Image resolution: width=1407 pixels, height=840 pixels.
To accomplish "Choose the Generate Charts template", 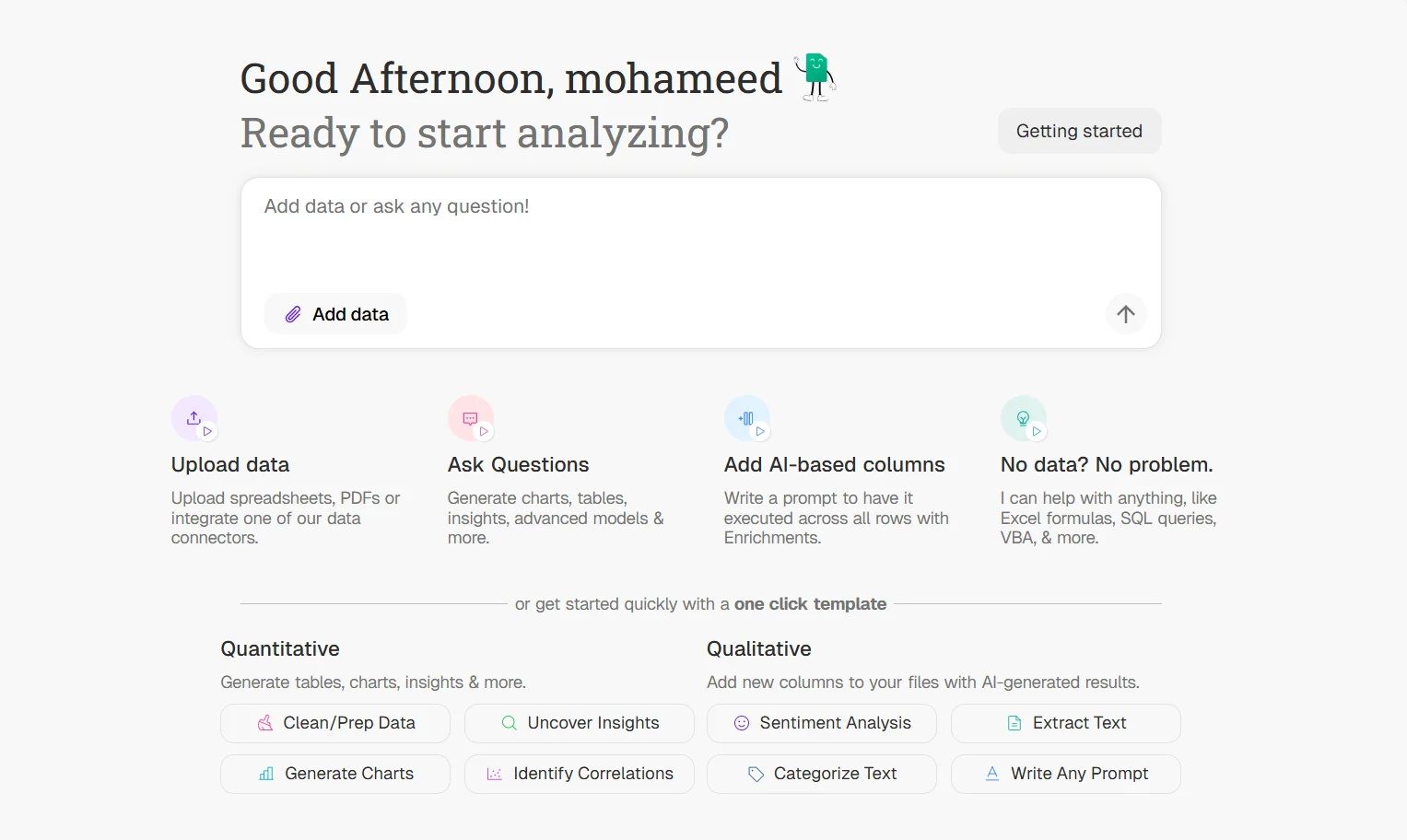I will point(335,774).
